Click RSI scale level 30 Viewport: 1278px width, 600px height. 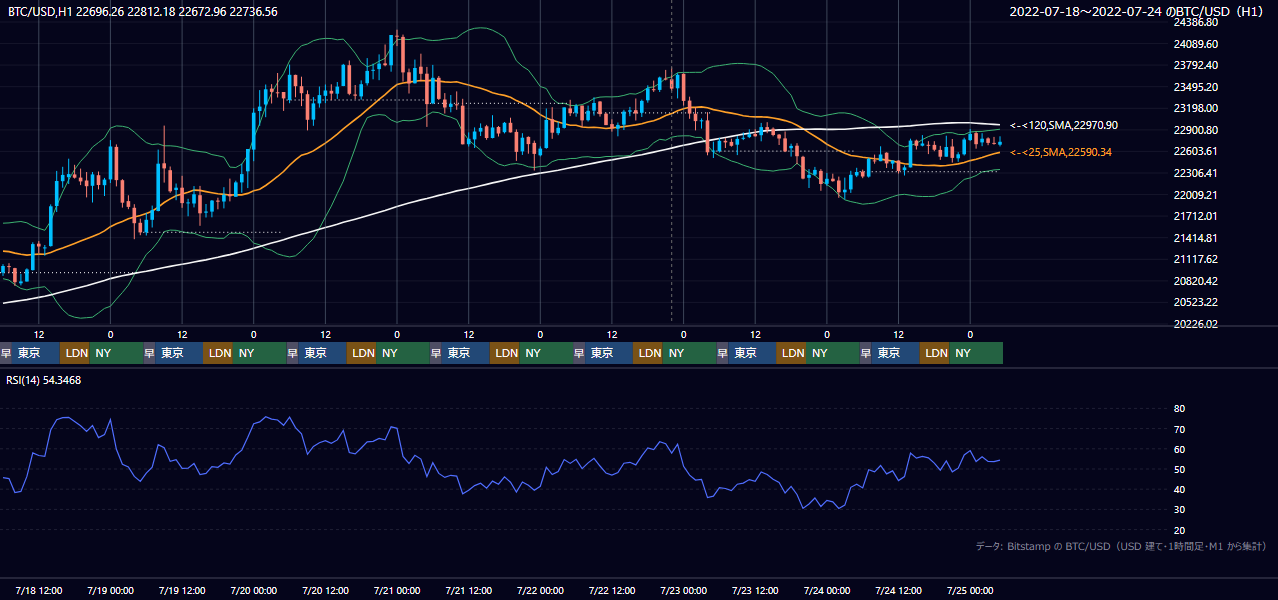pyautogui.click(x=1179, y=509)
